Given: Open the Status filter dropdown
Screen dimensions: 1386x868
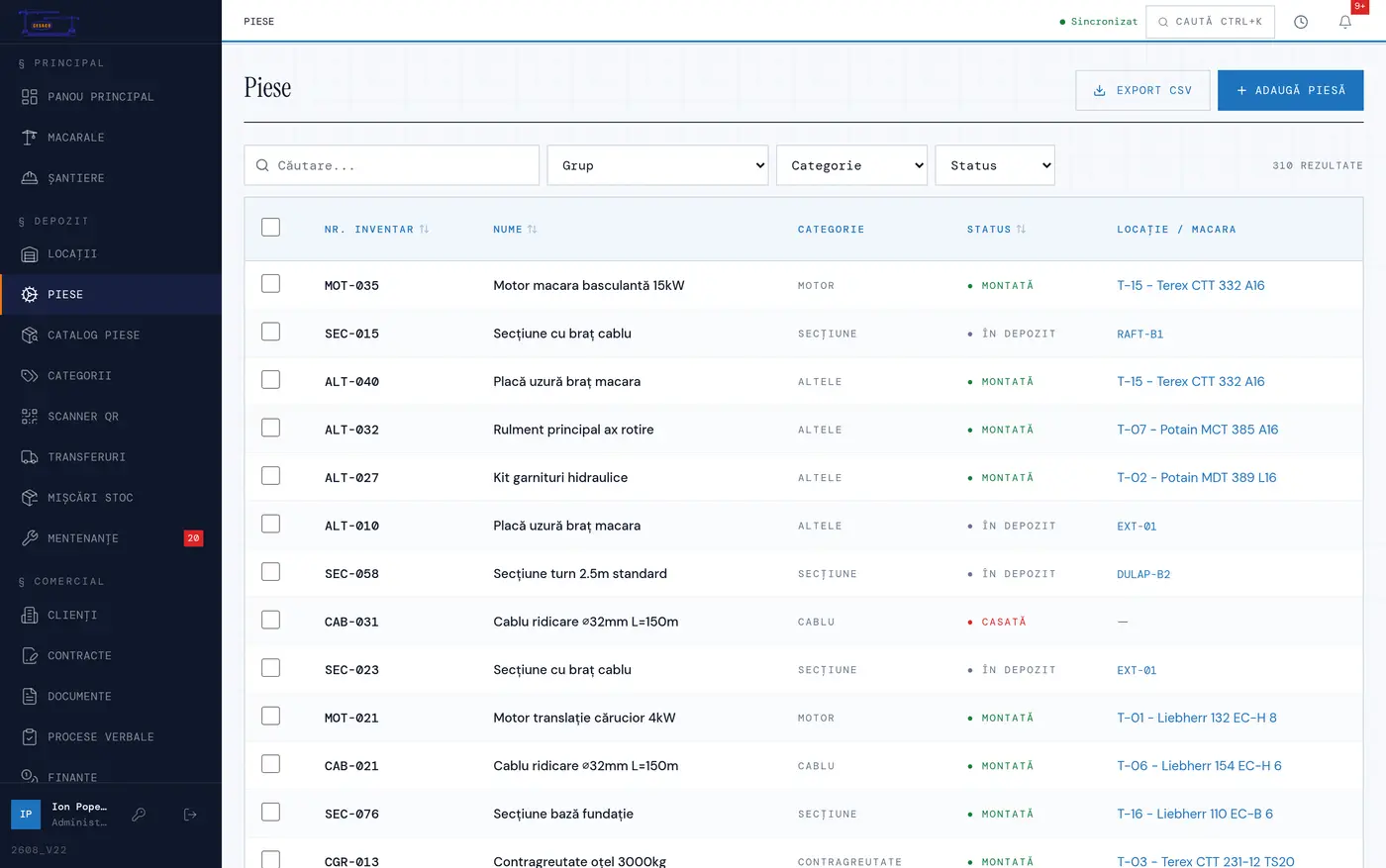Looking at the screenshot, I should (x=995, y=165).
